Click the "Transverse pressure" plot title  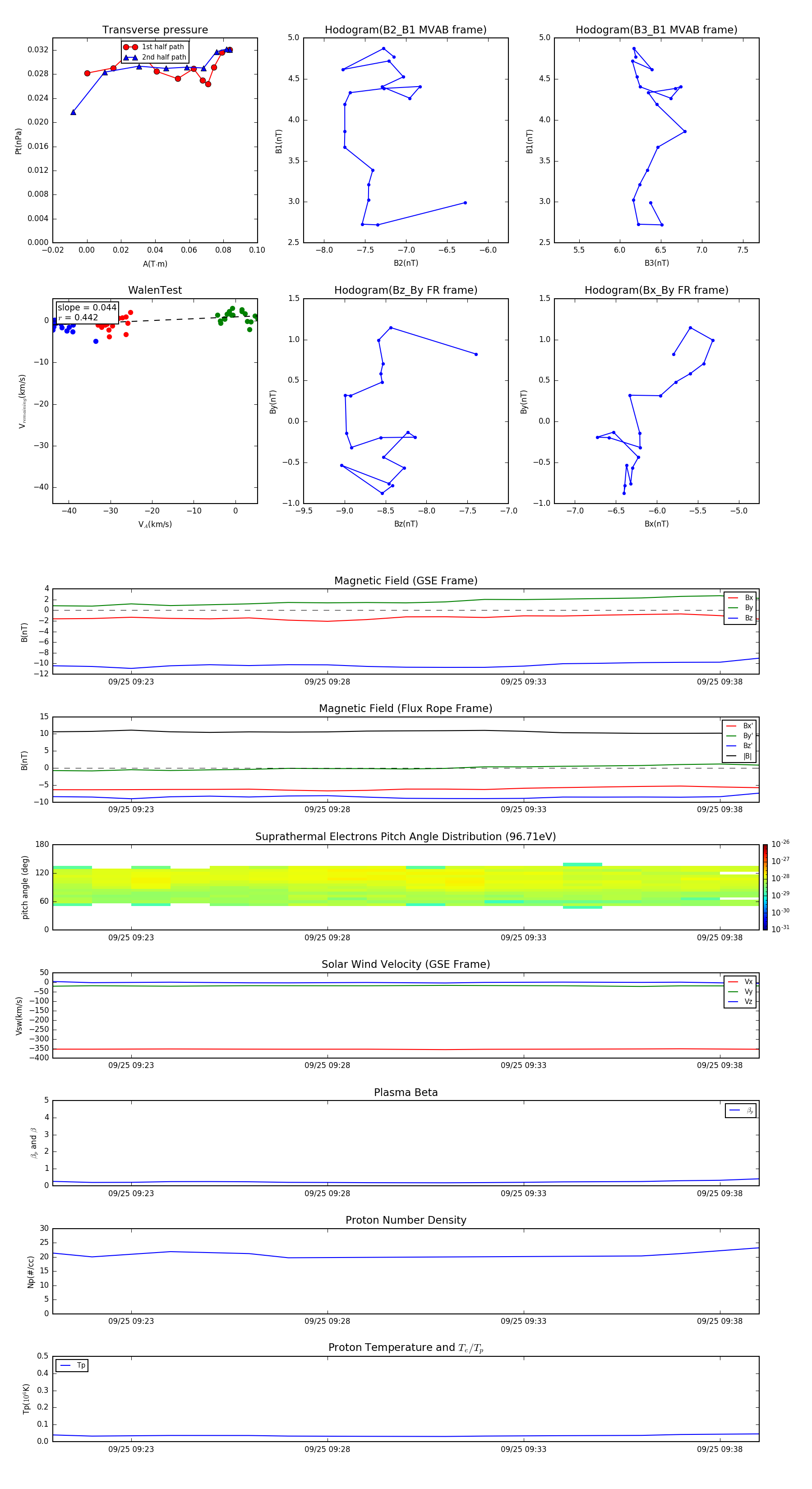[155, 30]
